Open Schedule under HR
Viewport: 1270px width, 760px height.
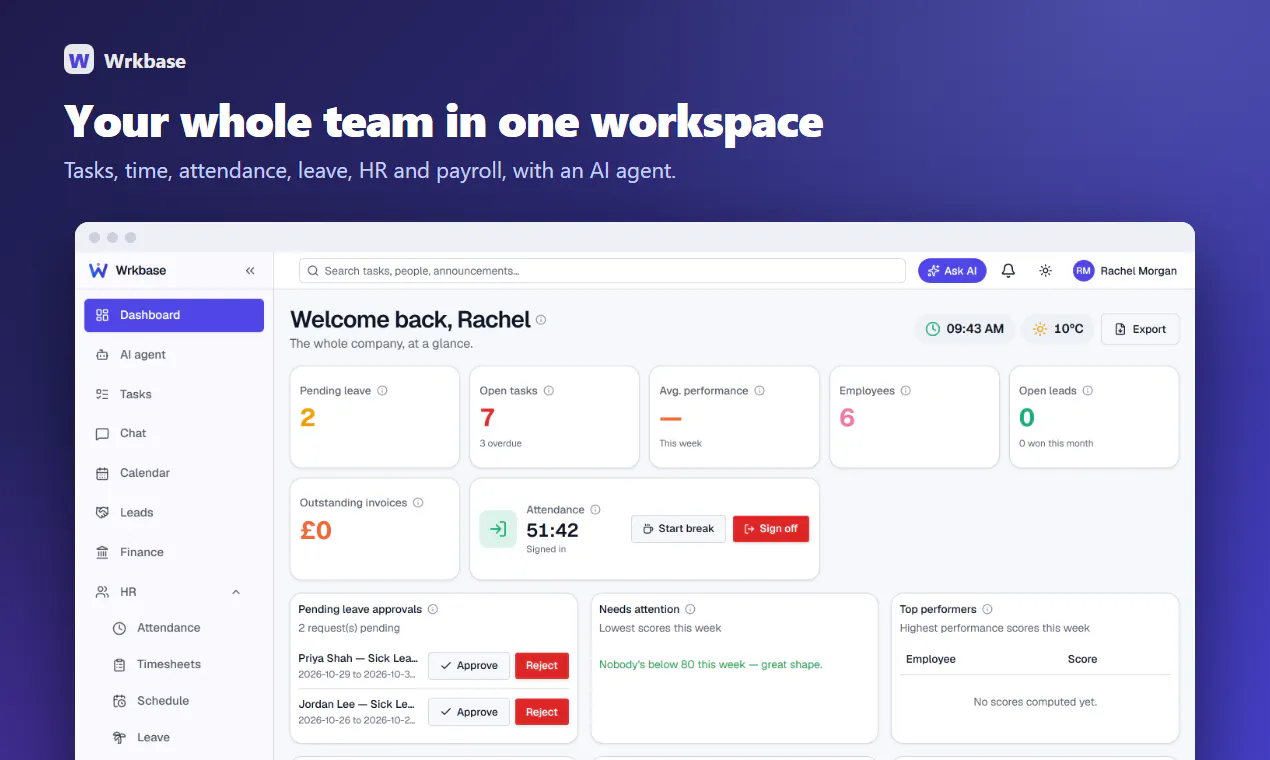182,701
